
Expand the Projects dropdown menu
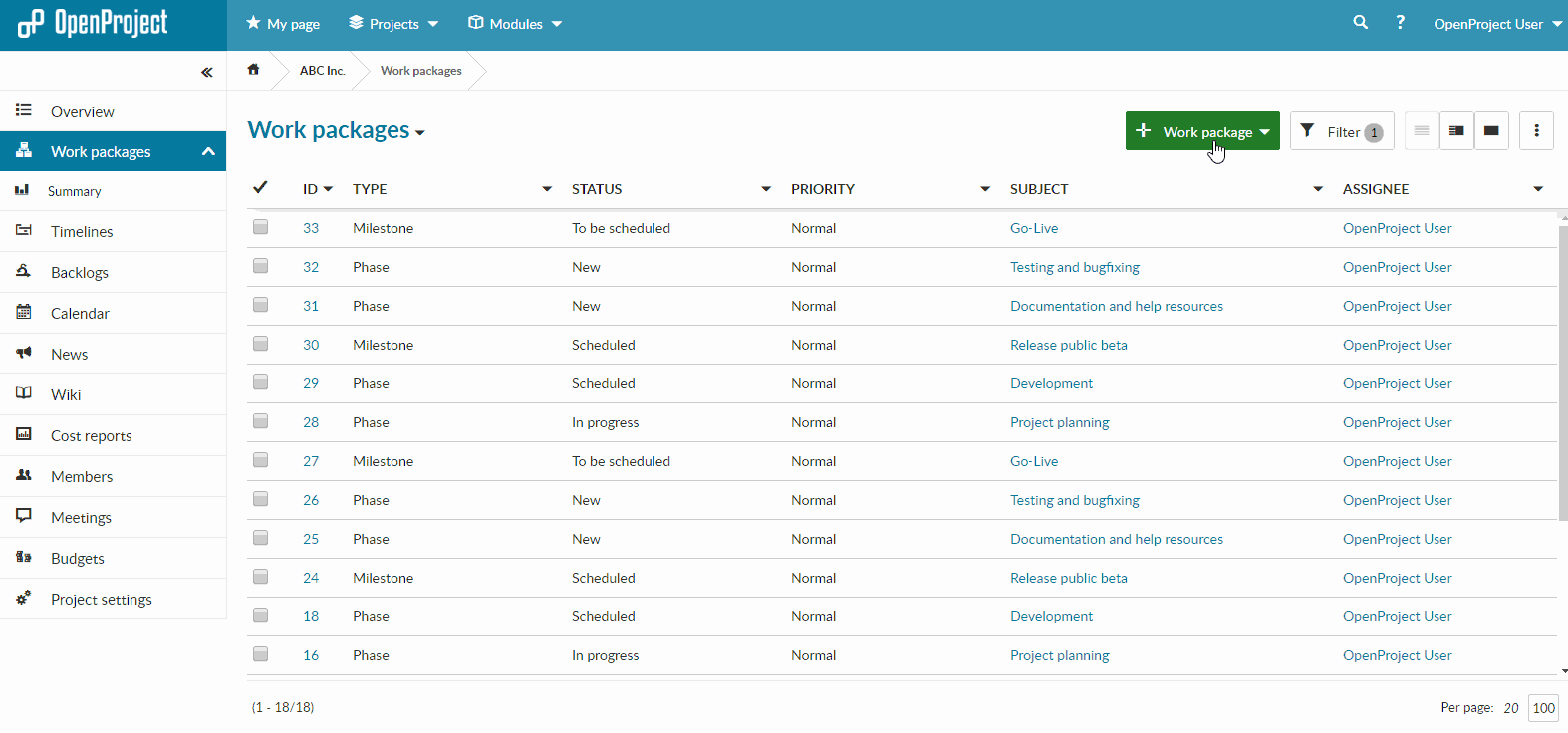pyautogui.click(x=393, y=24)
